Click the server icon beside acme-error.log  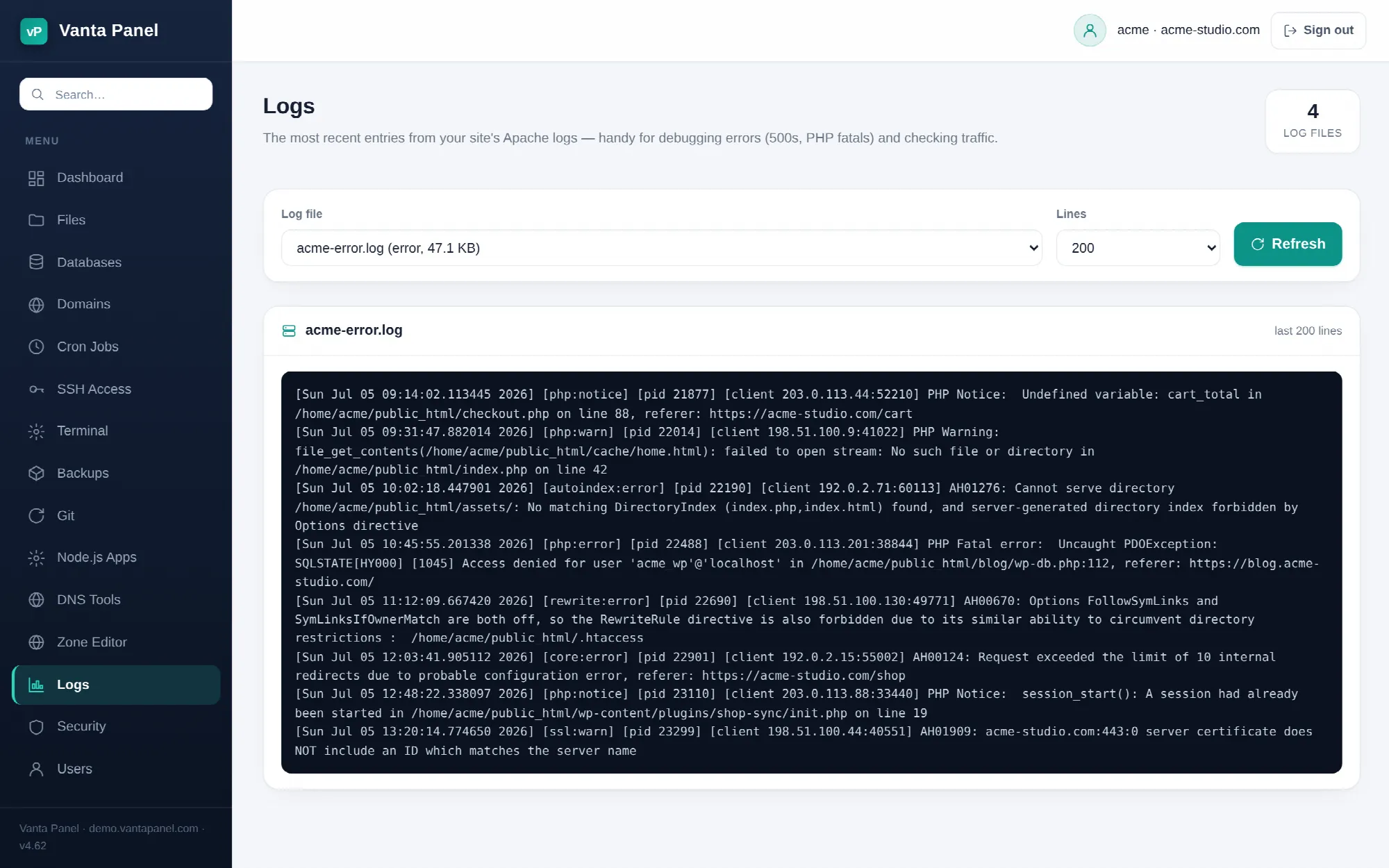(x=289, y=331)
